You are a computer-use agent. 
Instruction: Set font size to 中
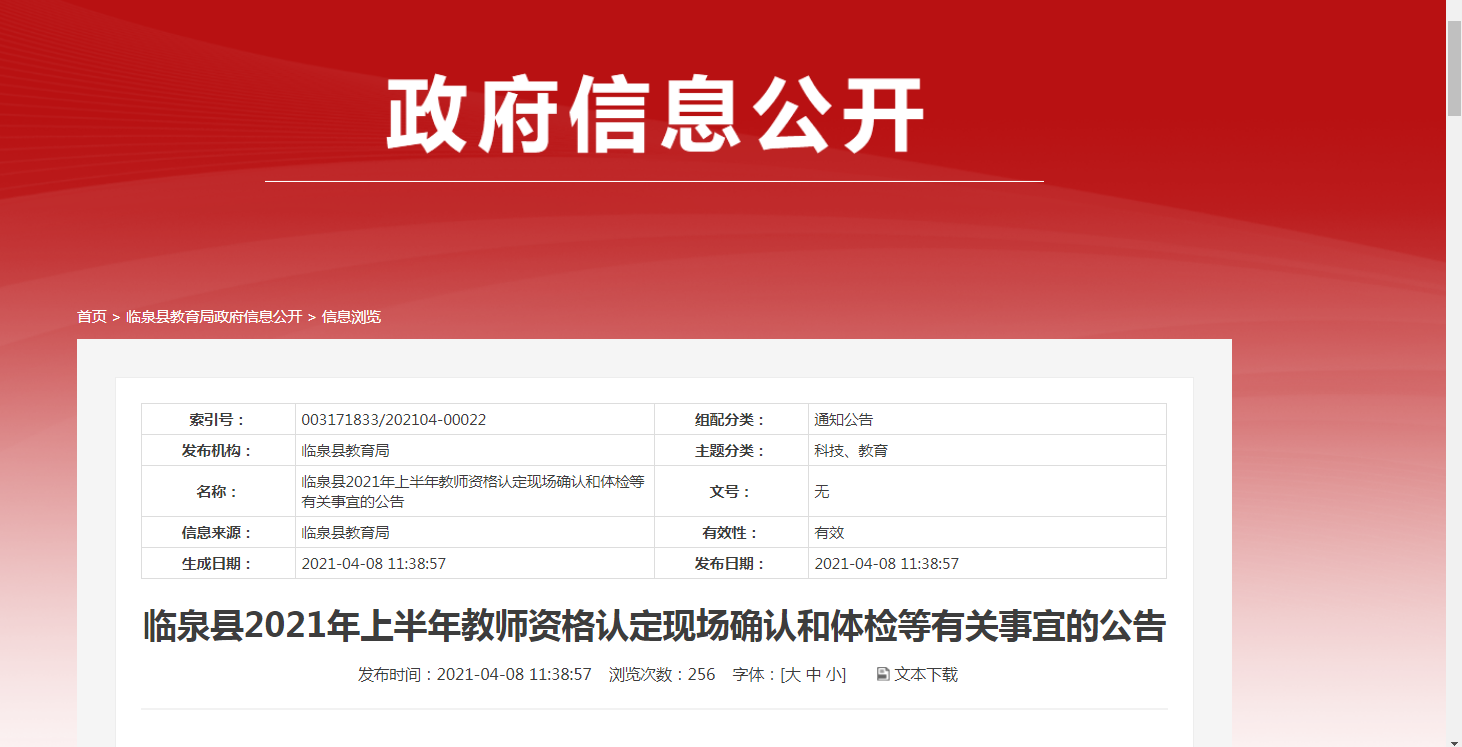(814, 675)
